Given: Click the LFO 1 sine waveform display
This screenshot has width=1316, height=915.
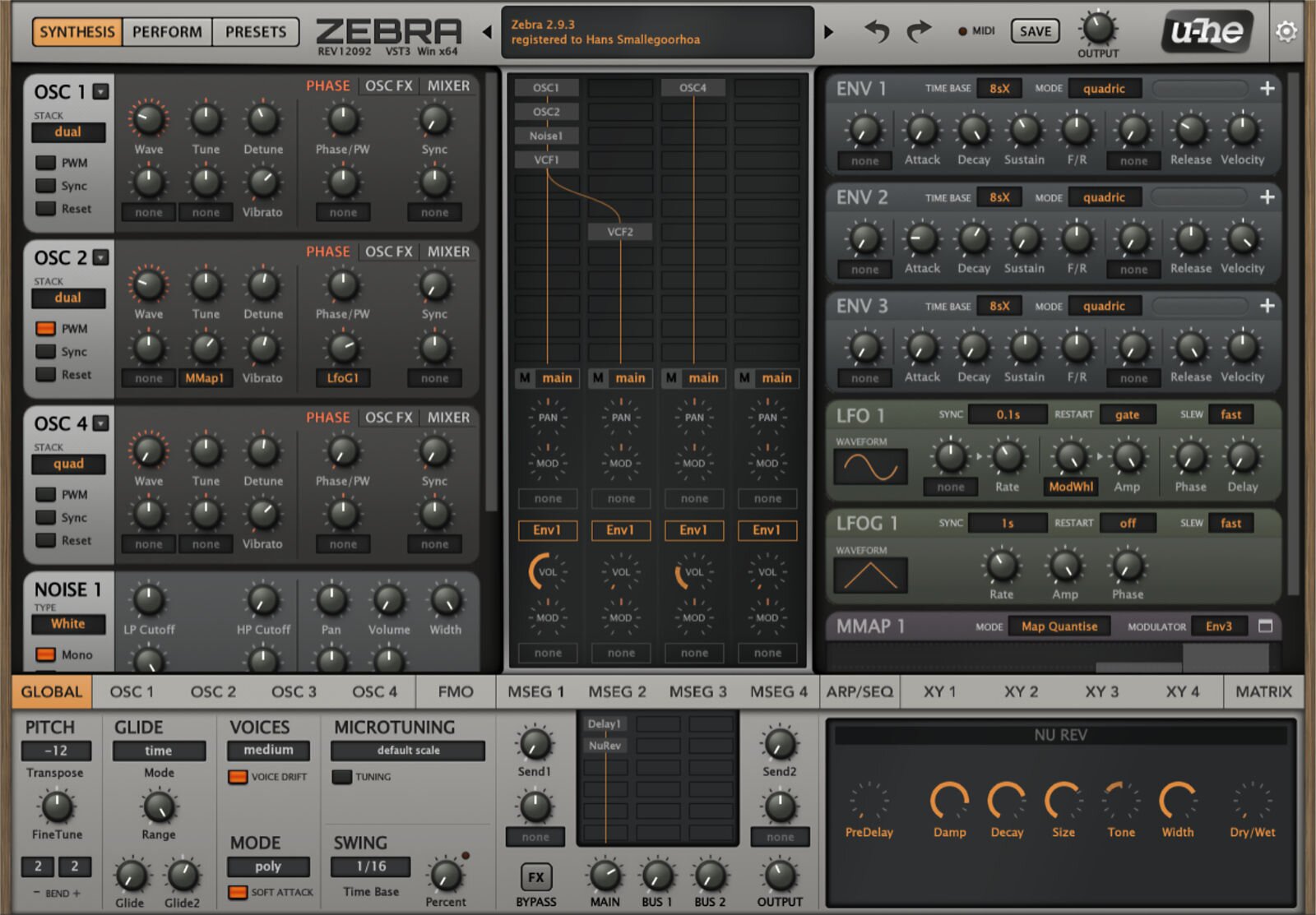Looking at the screenshot, I should [x=870, y=468].
